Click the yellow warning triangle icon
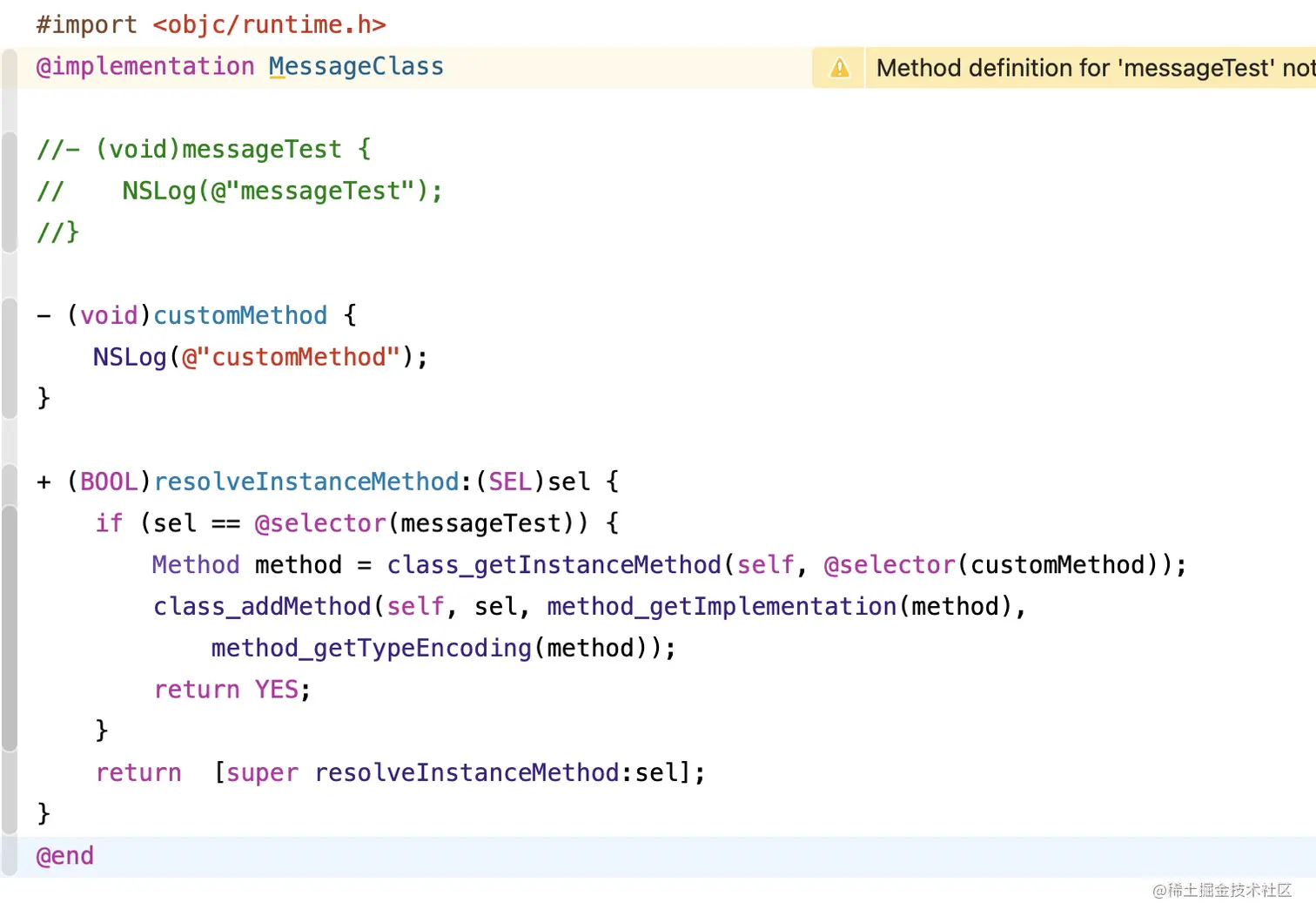1316x923 pixels. 839,68
